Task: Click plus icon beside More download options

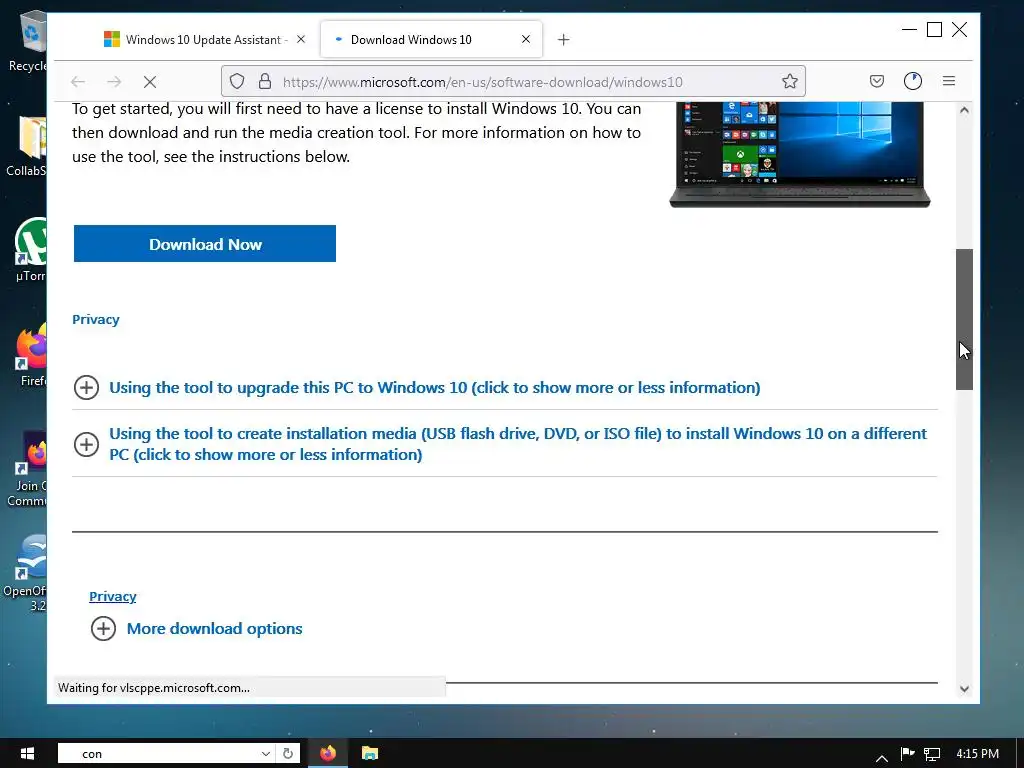Action: tap(103, 628)
